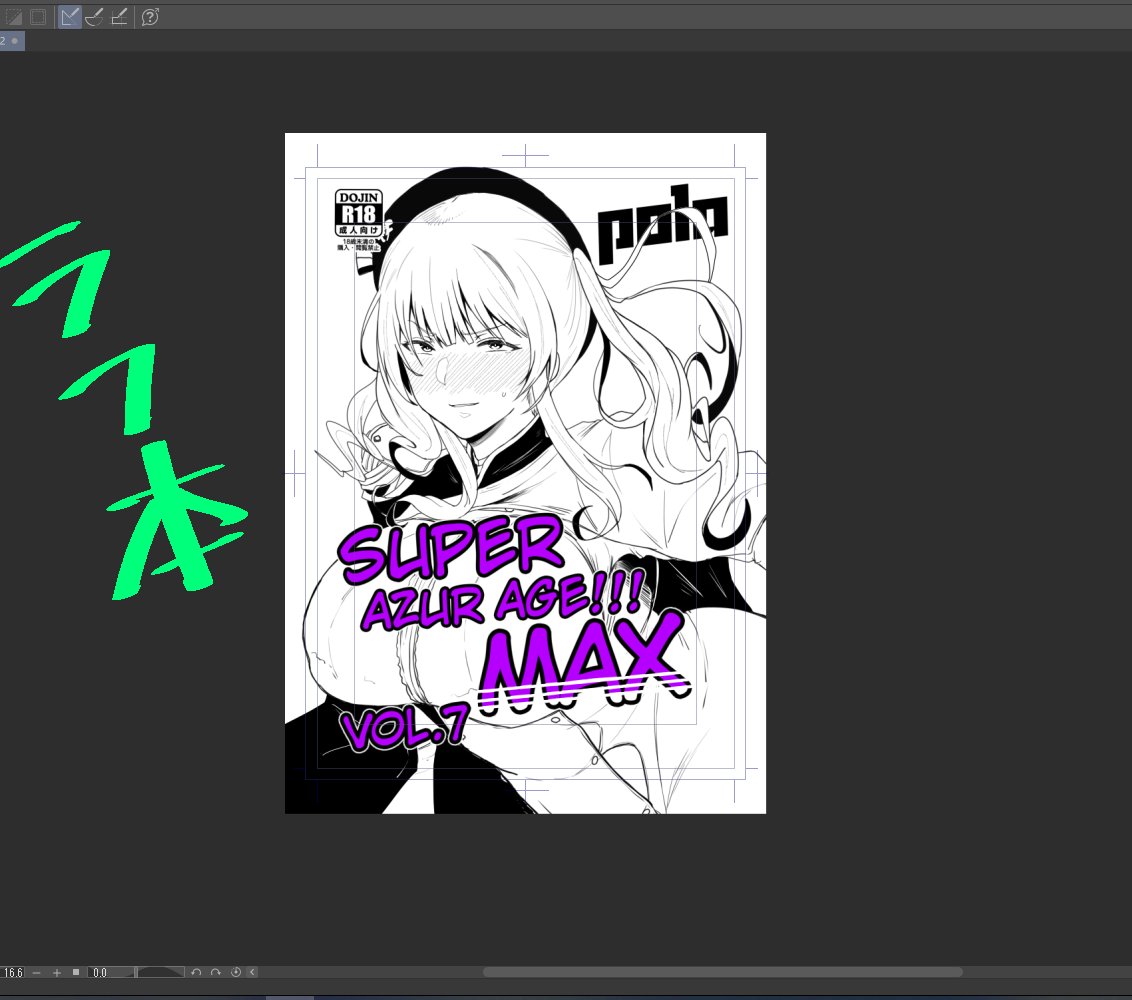Toggle snap to ruler icon
Screen dimensions: 1132x1000
coord(69,17)
